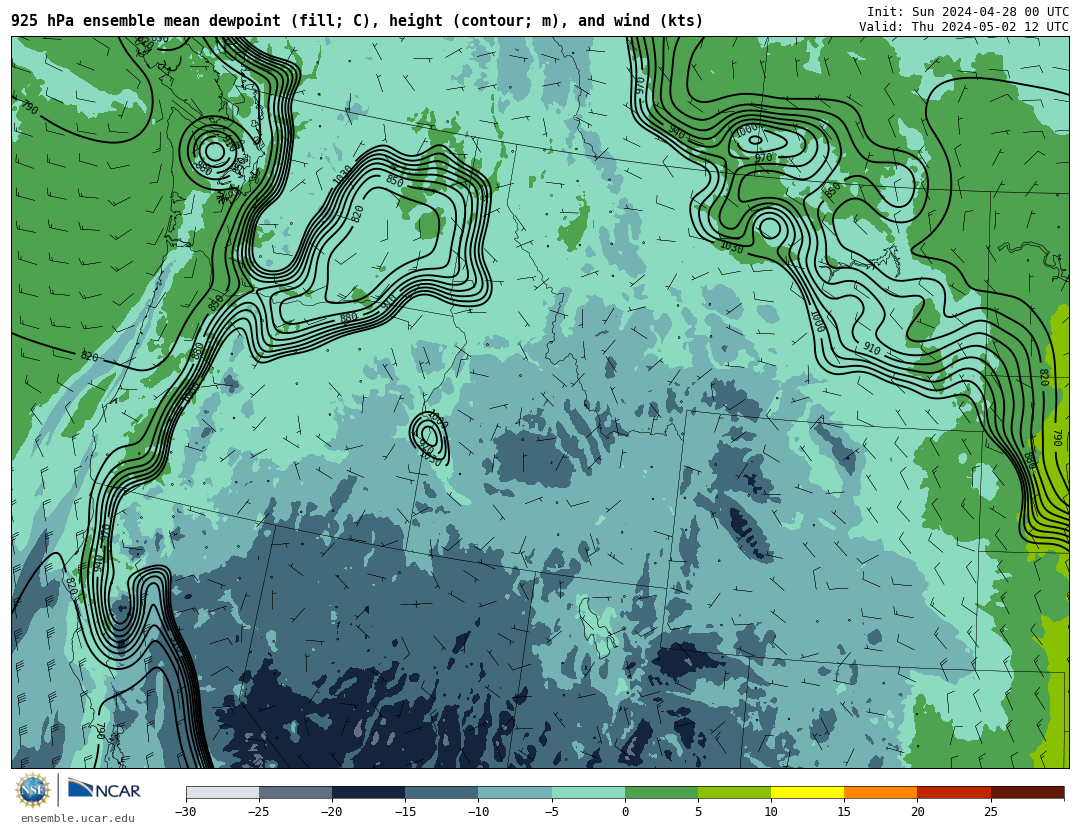
Task: Click the ensemble.ucar.edu text
Action: [x=78, y=819]
